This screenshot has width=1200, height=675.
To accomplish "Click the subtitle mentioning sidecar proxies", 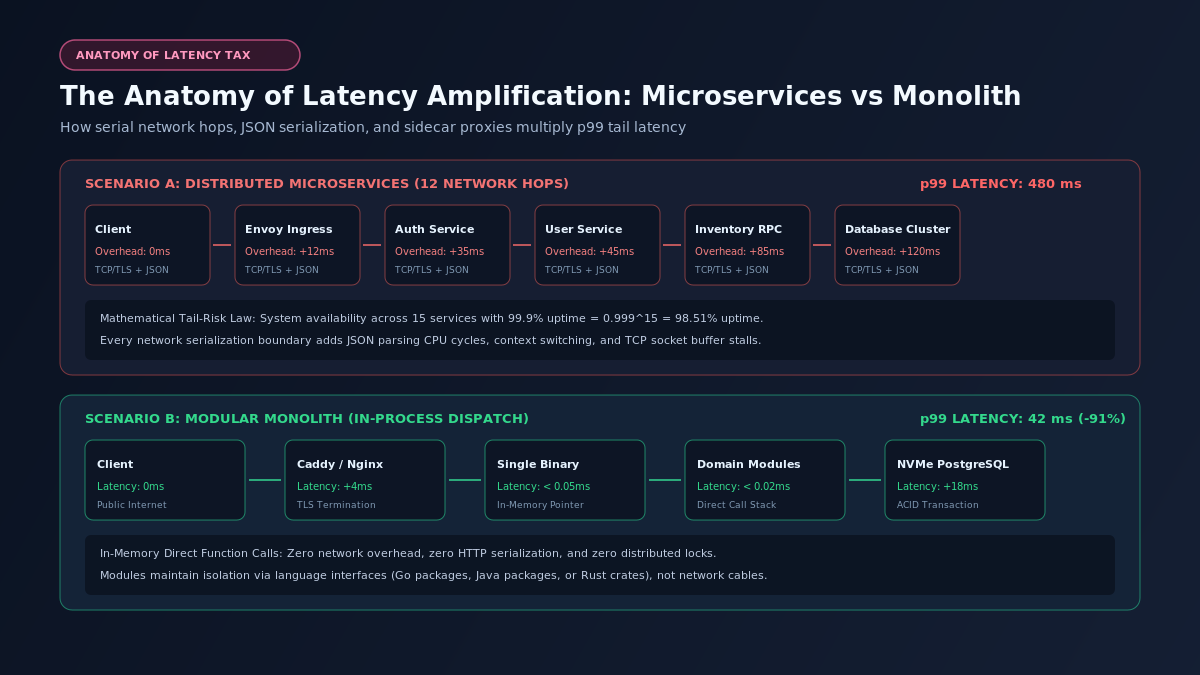I will tap(373, 127).
